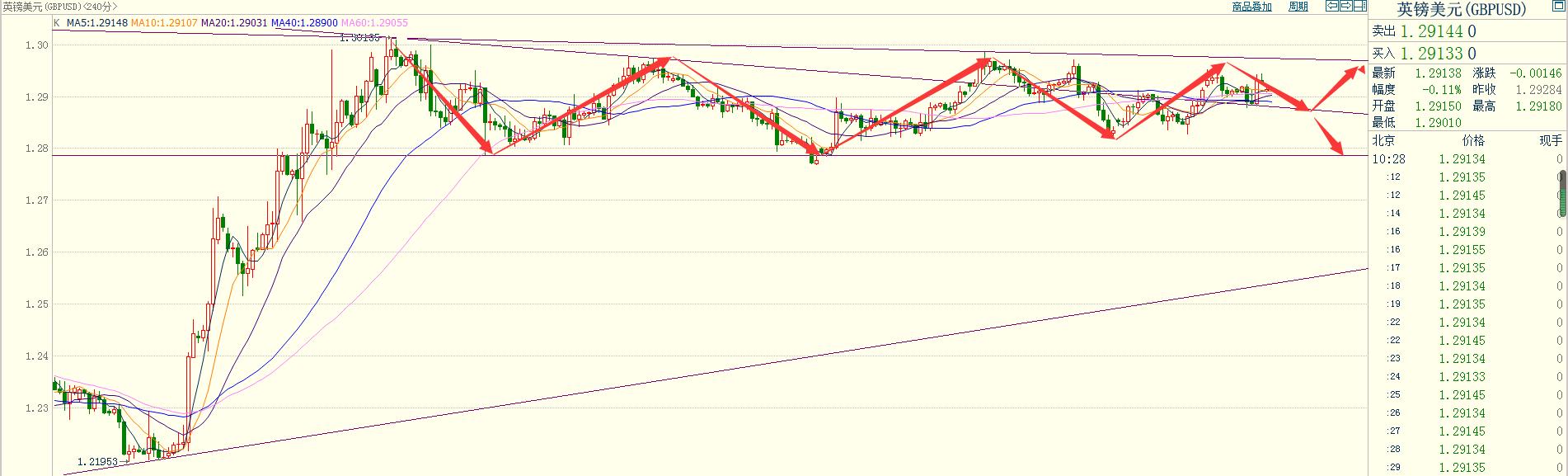The height and width of the screenshot is (476, 1568).
Task: Click the 现手 column header
Action: point(1550,140)
